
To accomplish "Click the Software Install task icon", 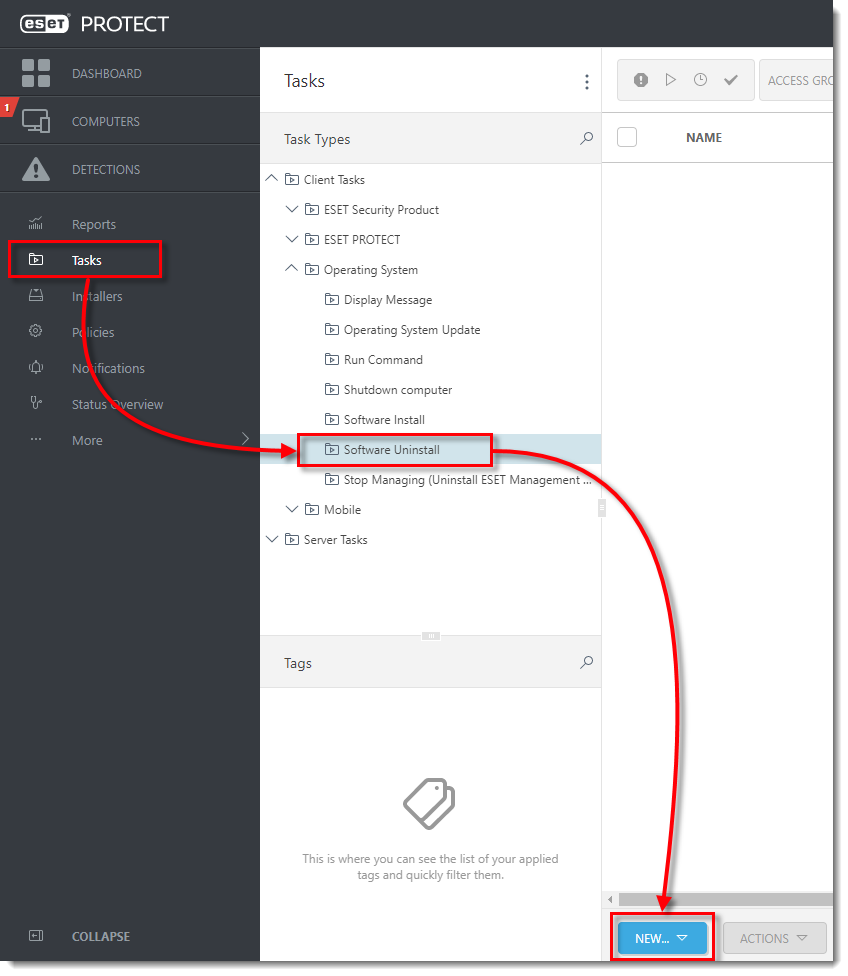I will [332, 420].
